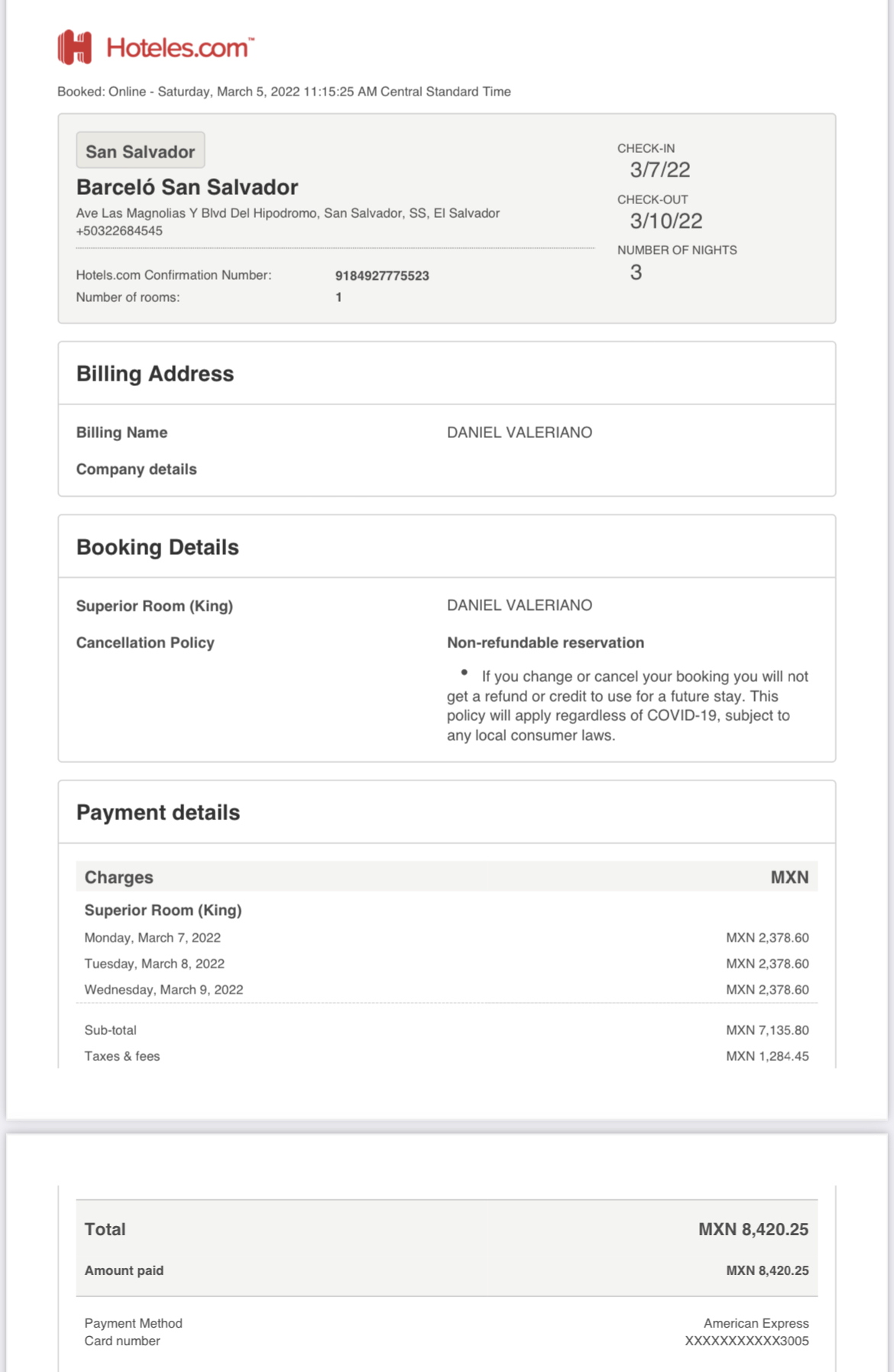Click the Charges header label
Viewport: 894px width, 1372px height.
pyautogui.click(x=119, y=877)
